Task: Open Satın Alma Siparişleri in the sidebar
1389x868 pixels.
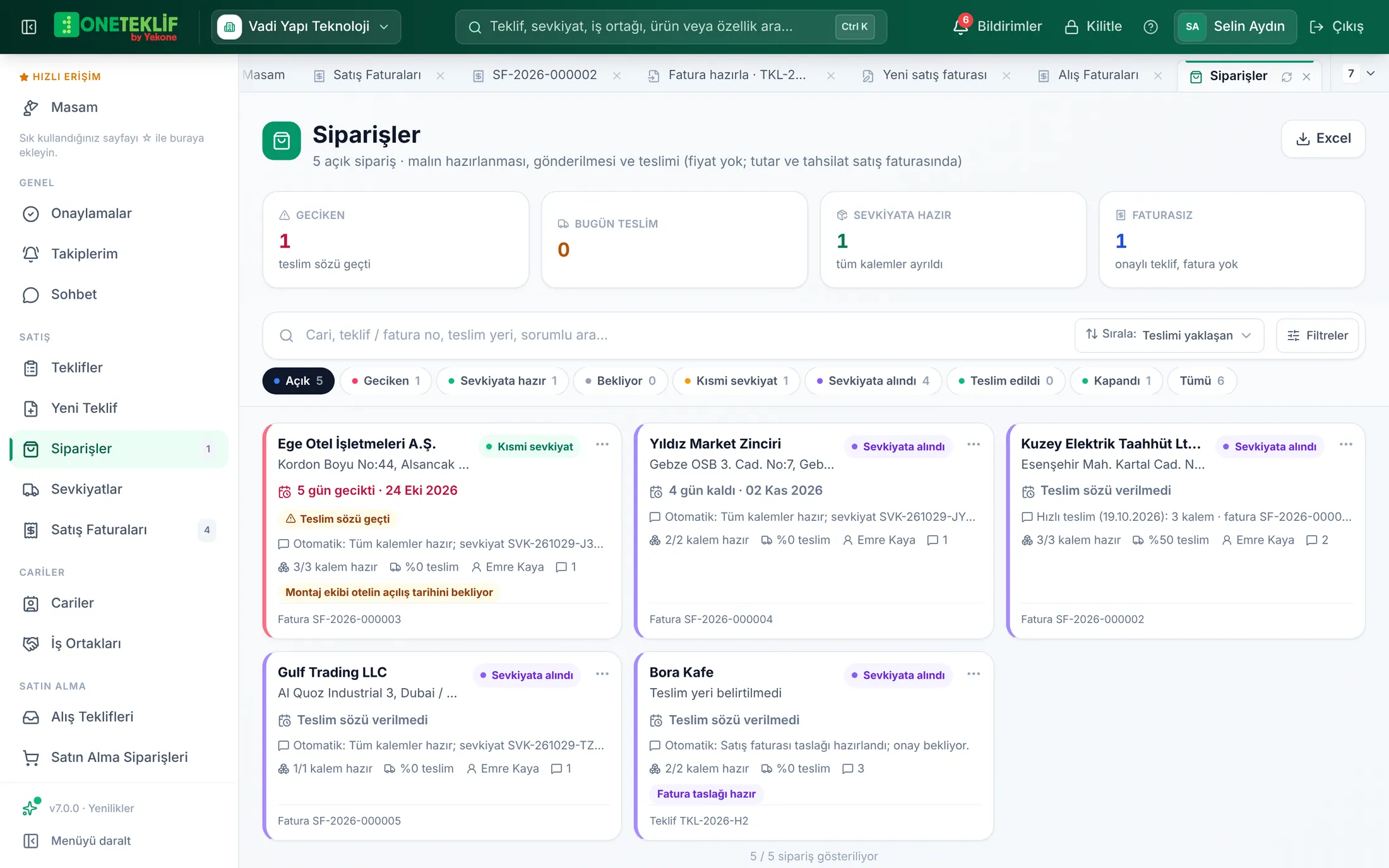Action: tap(119, 757)
